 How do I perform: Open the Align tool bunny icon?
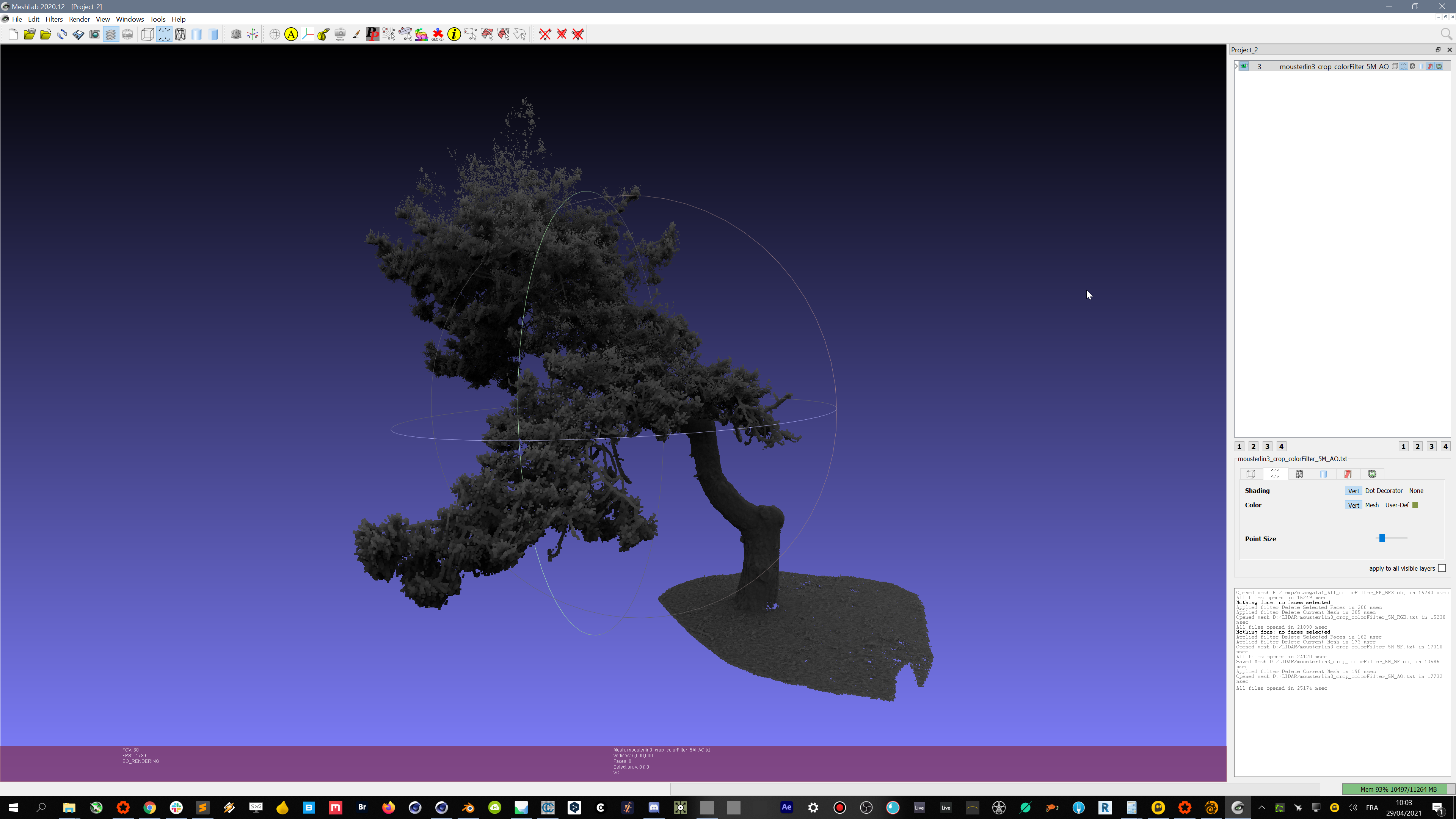pos(422,35)
